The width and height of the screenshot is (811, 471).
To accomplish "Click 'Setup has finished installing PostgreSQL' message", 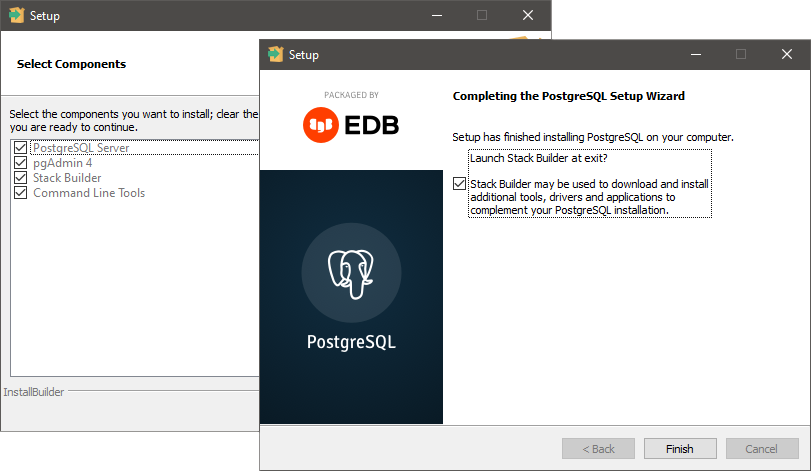I will click(593, 137).
